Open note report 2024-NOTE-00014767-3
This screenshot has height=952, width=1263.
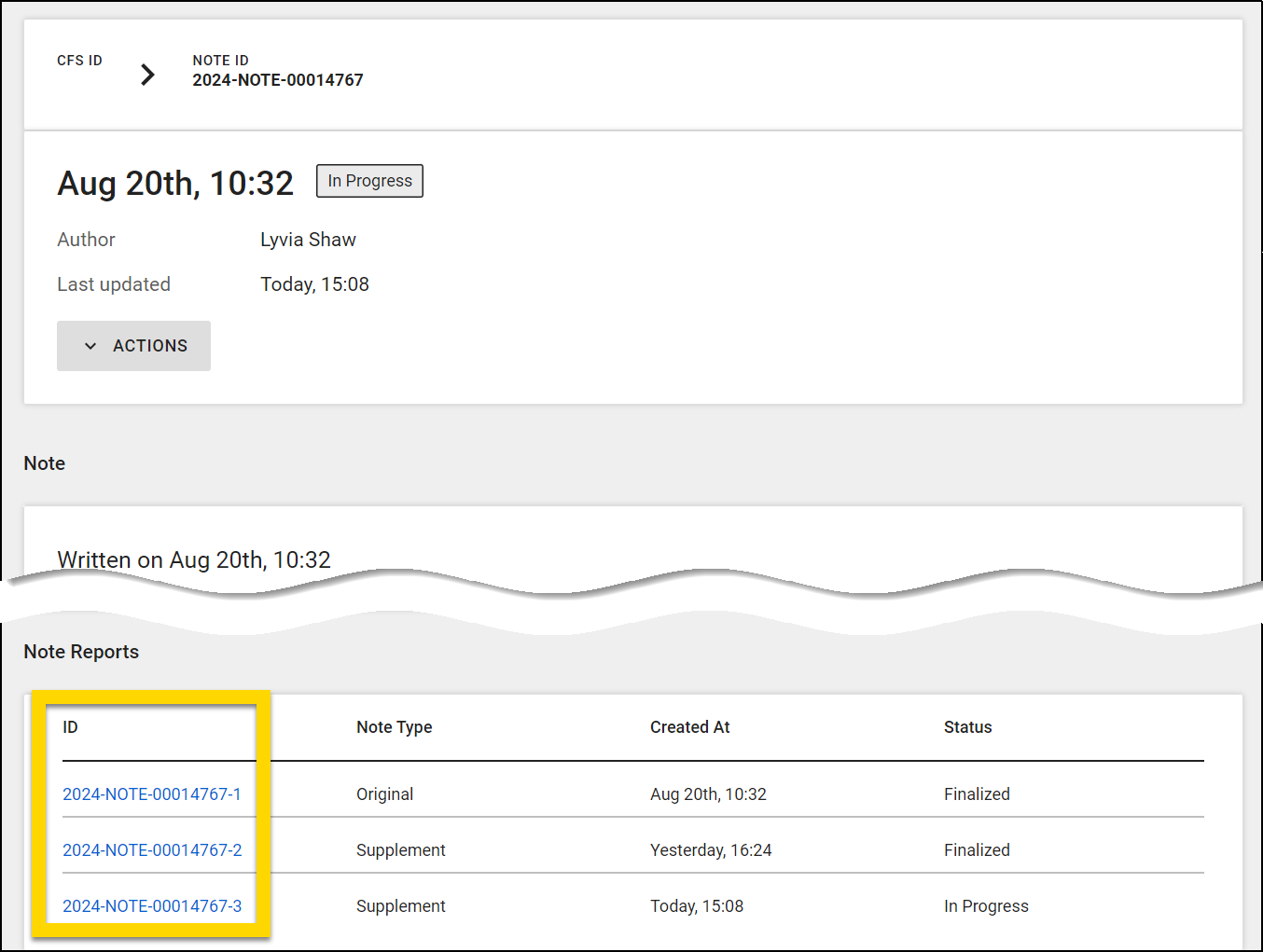click(152, 906)
